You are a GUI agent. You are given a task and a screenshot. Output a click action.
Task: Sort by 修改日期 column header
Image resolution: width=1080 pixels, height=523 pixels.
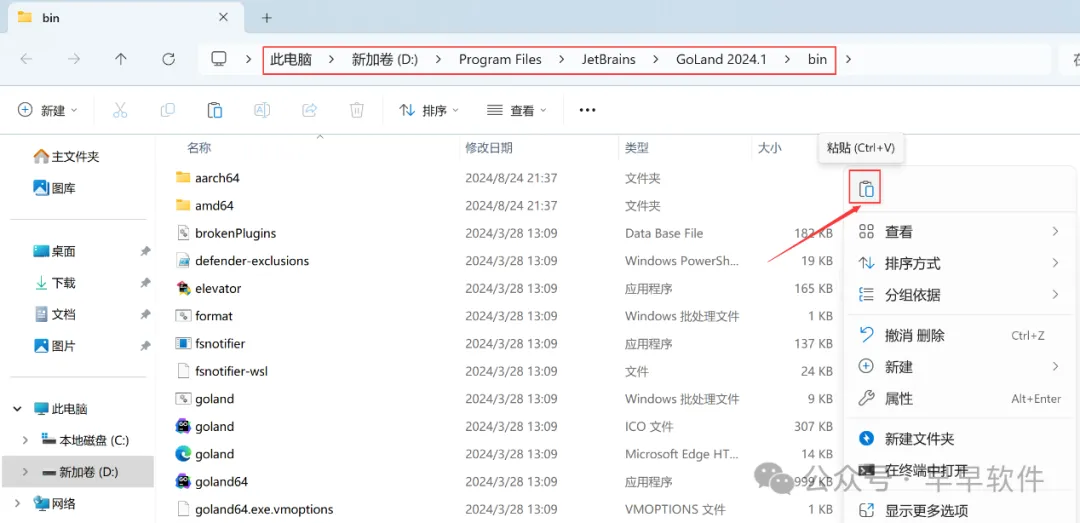click(489, 147)
